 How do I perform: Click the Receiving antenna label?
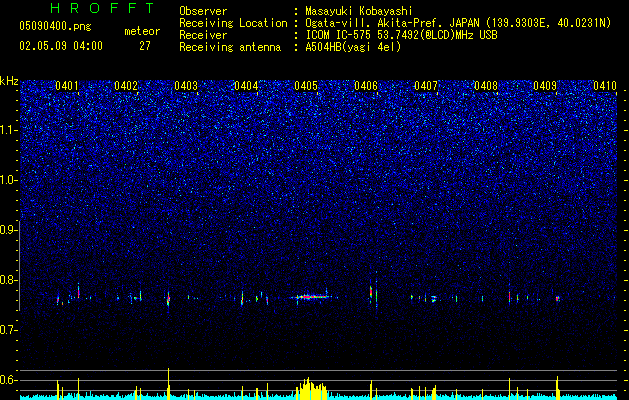coord(230,47)
